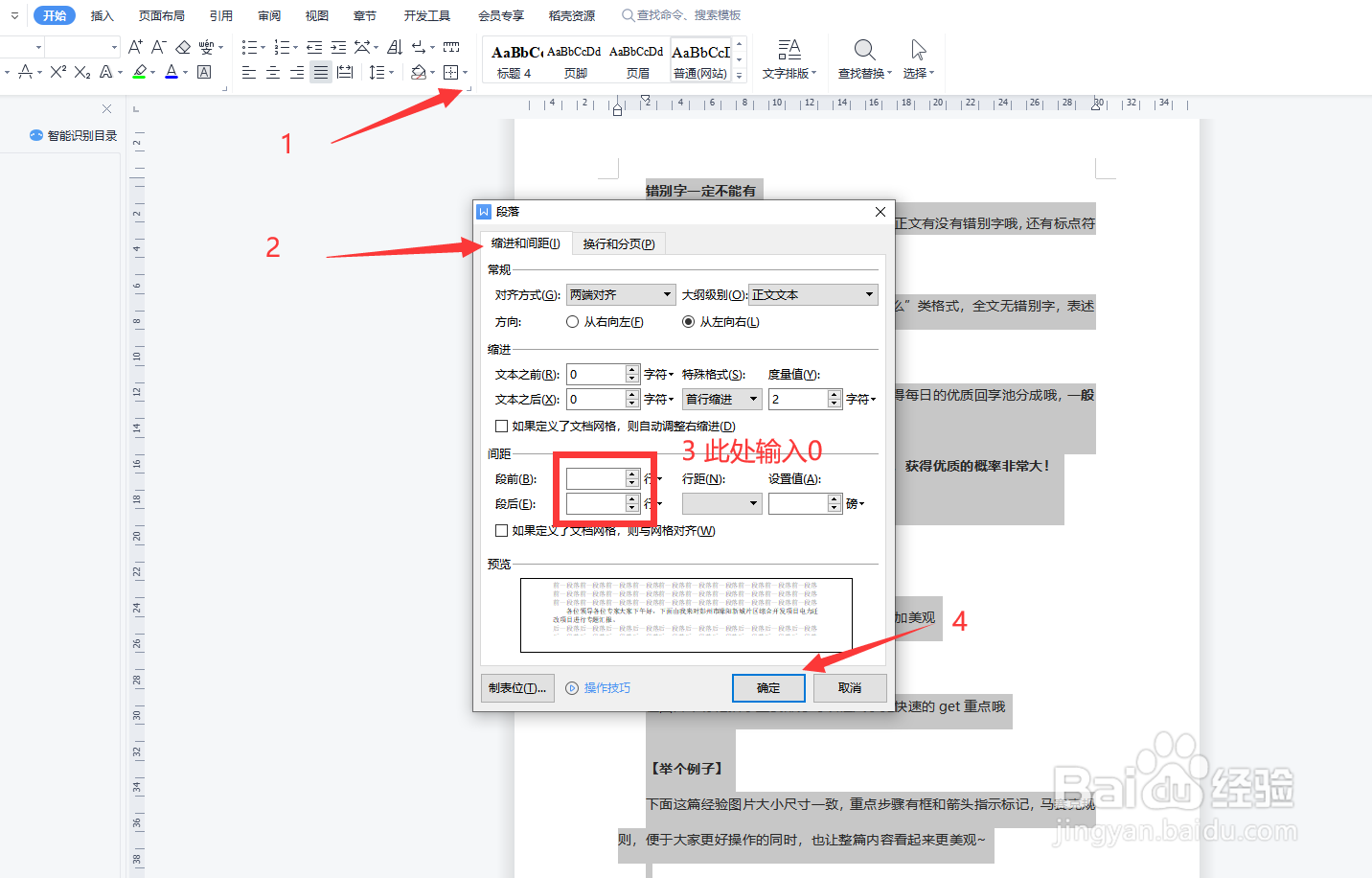Image resolution: width=1372 pixels, height=878 pixels.
Task: Open the 插入 ribbon tab
Action: (102, 15)
